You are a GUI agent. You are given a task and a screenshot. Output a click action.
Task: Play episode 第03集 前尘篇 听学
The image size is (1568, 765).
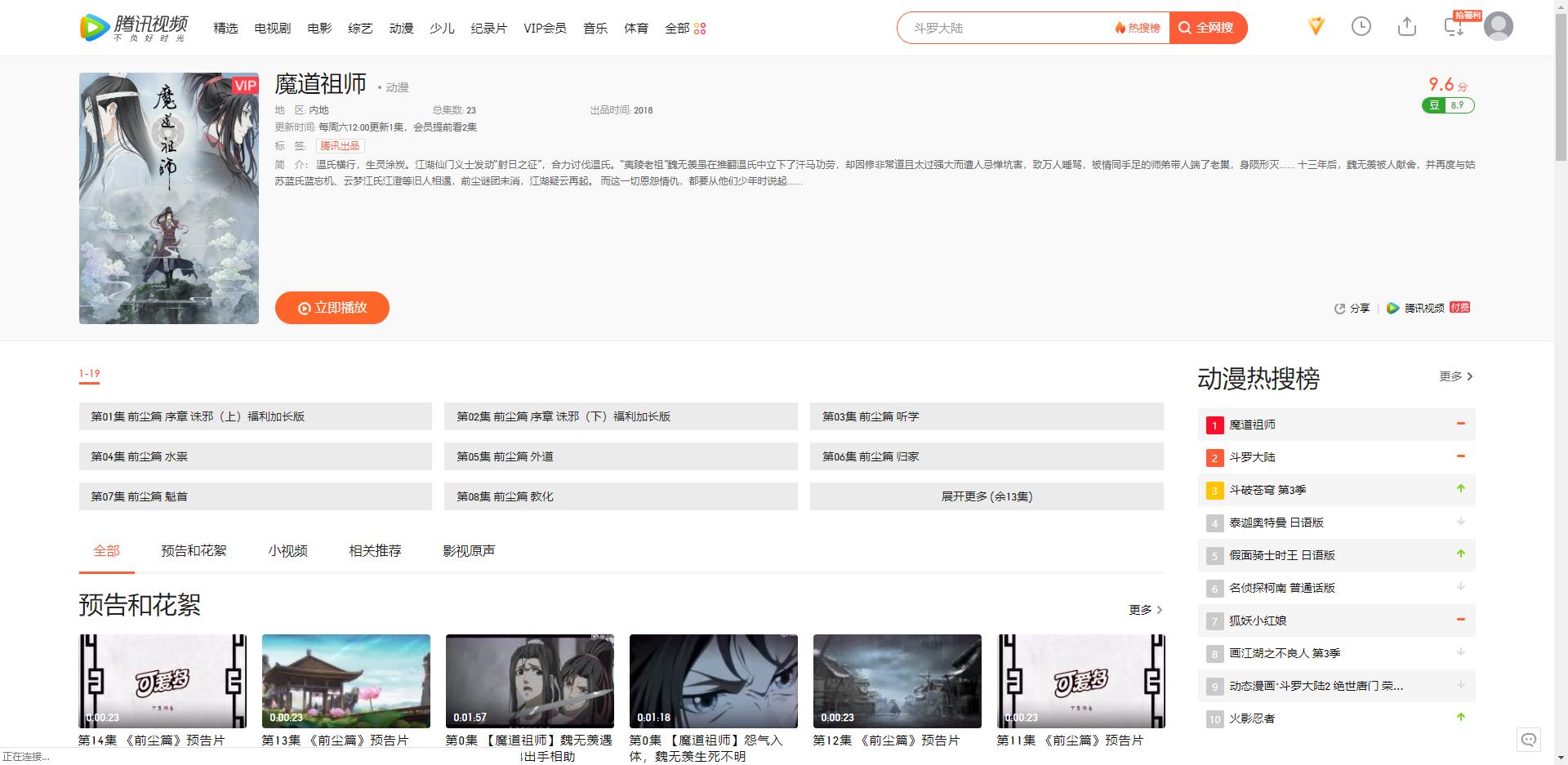tap(986, 416)
